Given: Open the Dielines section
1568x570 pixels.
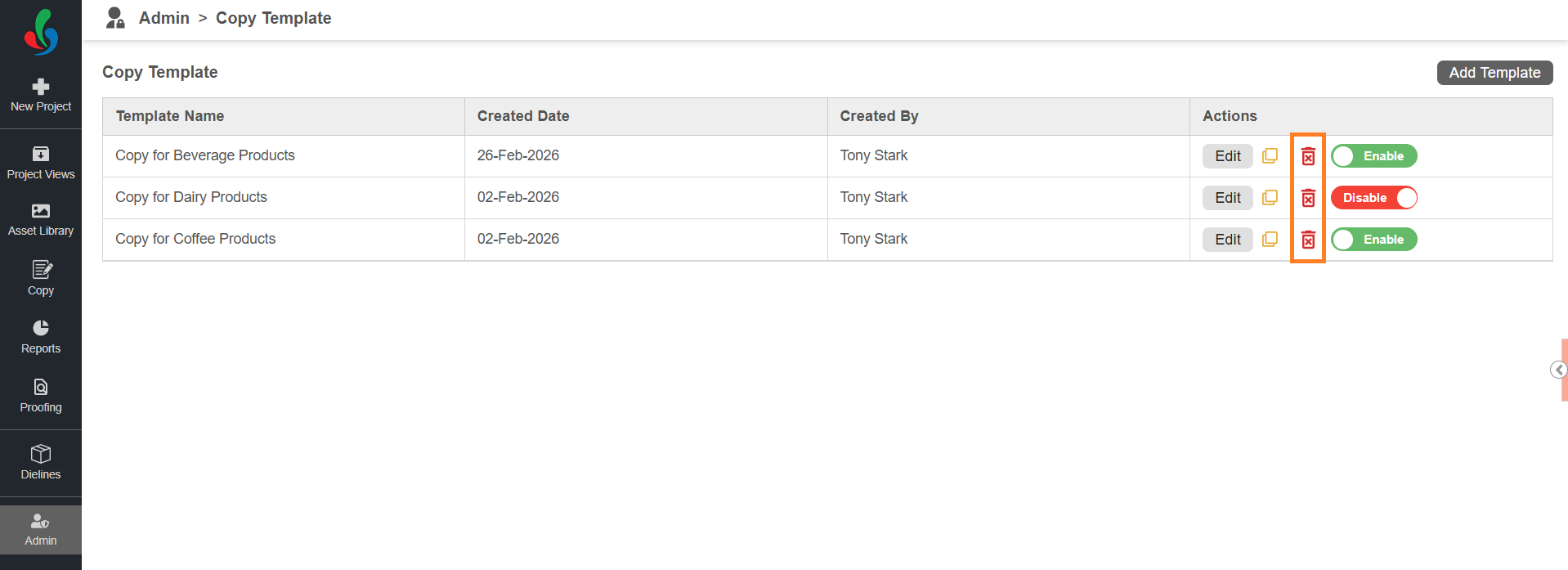Looking at the screenshot, I should tap(41, 462).
